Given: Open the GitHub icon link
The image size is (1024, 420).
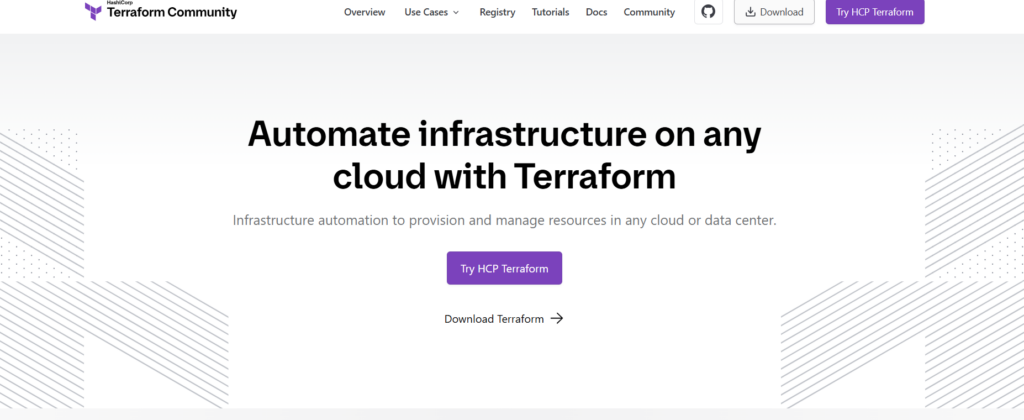Looking at the screenshot, I should coord(708,12).
